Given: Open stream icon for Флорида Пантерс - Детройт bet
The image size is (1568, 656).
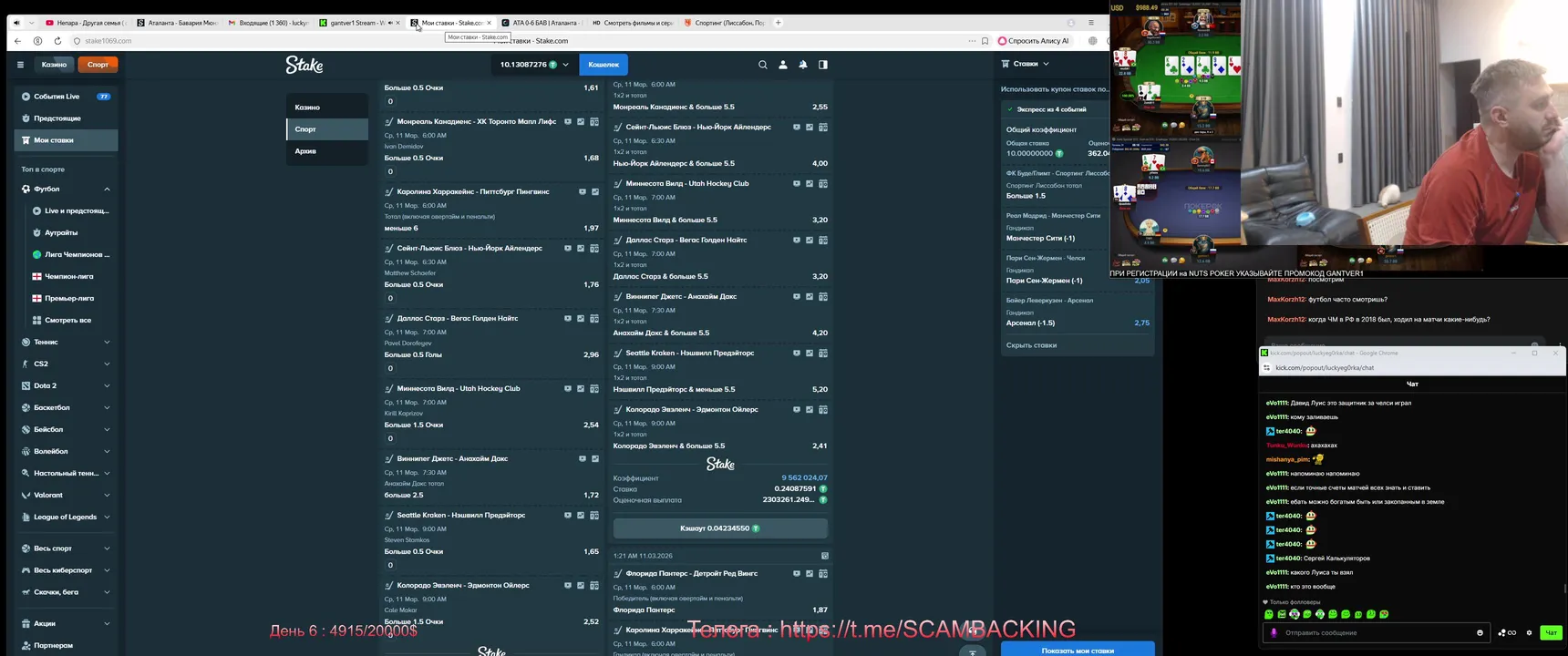Looking at the screenshot, I should pyautogui.click(x=797, y=573).
